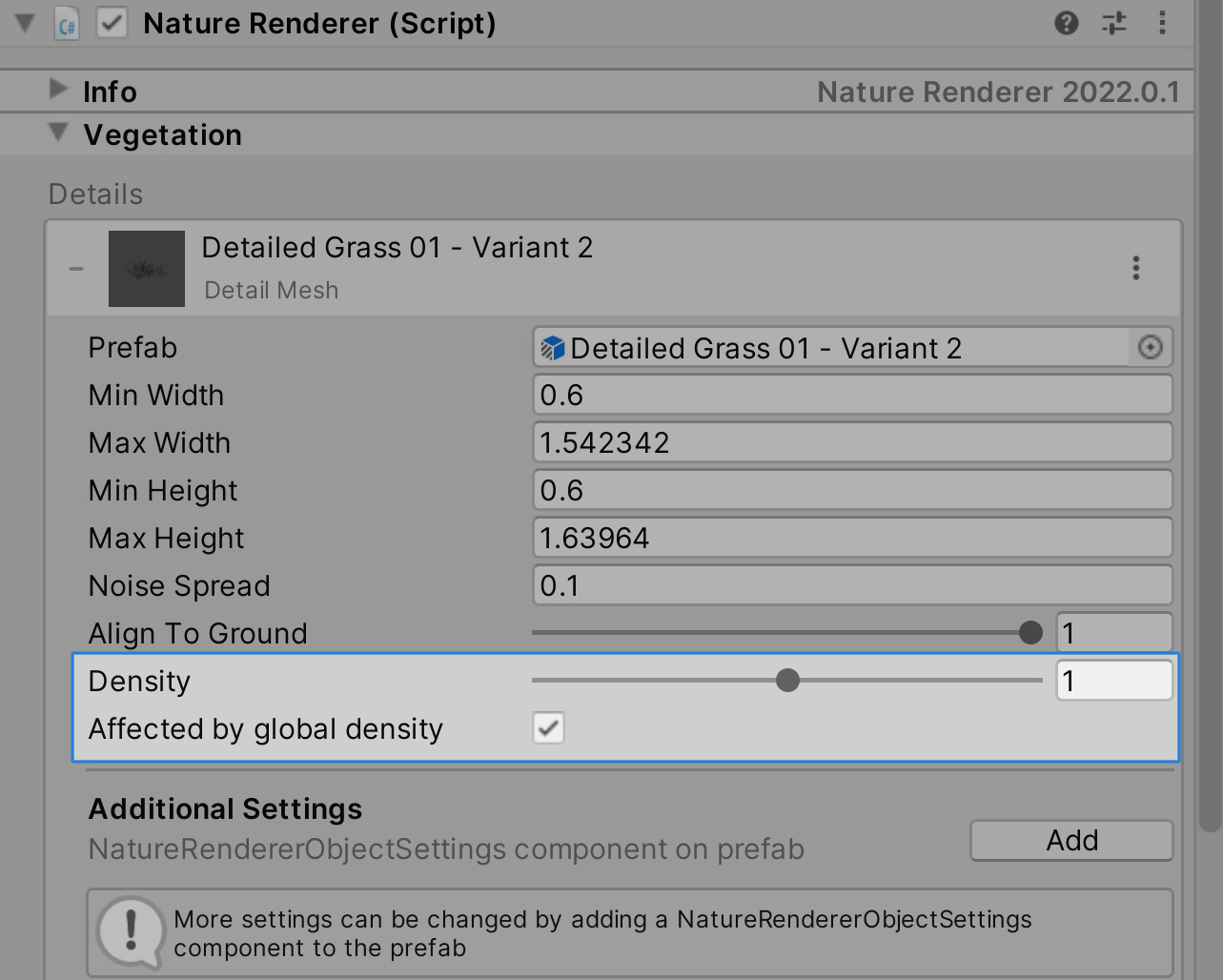Click the Add button under Additional Settings
This screenshot has width=1223, height=980.
pos(1070,840)
